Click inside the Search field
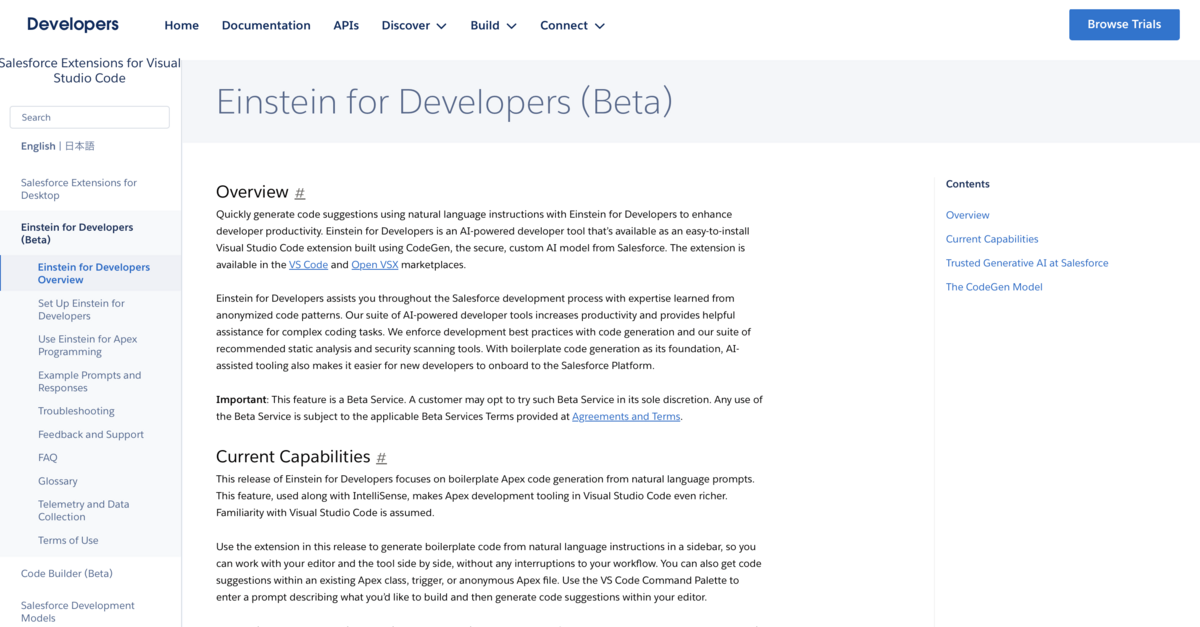The image size is (1200, 627). click(x=89, y=117)
